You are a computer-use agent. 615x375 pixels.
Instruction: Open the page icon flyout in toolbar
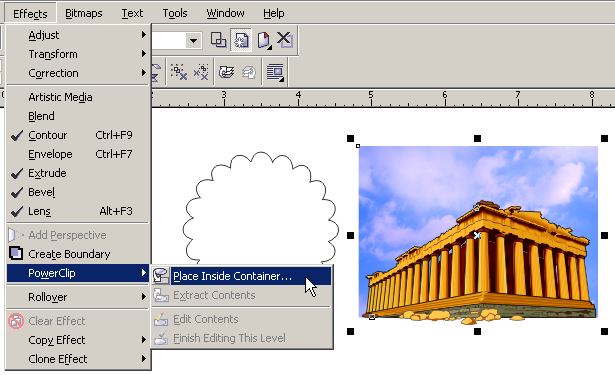tap(264, 40)
